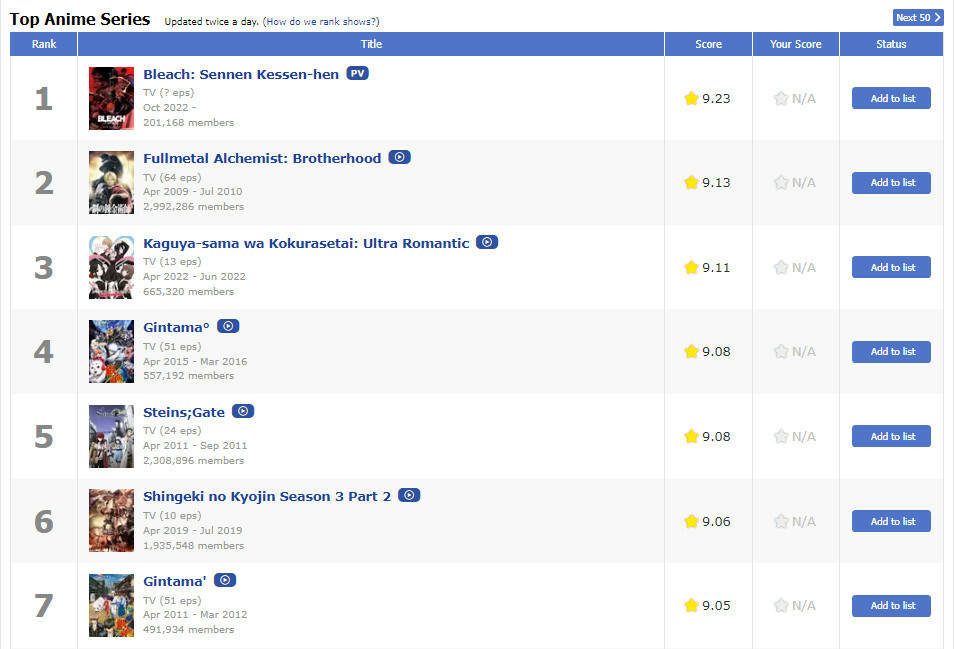The height and width of the screenshot is (649, 954).
Task: Open the video icon beside Kaguya-sama Ultra Romantic
Action: [x=487, y=243]
